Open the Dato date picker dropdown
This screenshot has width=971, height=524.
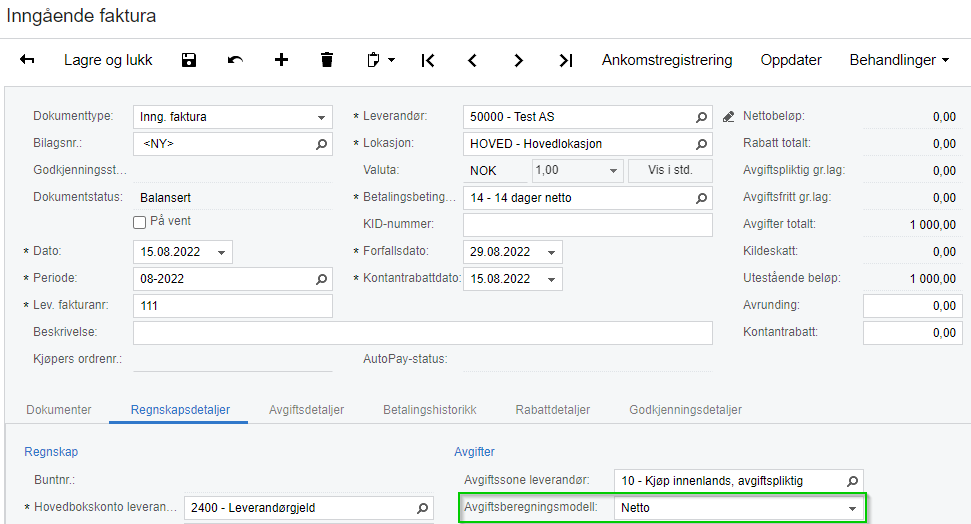click(222, 252)
